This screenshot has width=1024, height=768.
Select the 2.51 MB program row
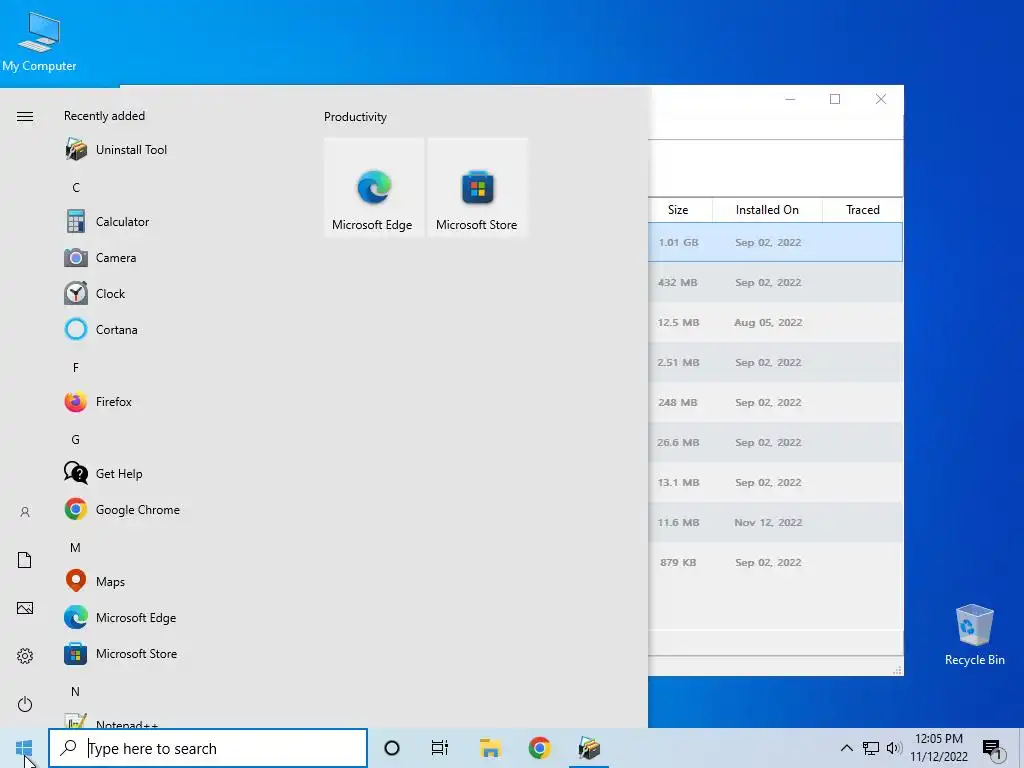click(776, 362)
